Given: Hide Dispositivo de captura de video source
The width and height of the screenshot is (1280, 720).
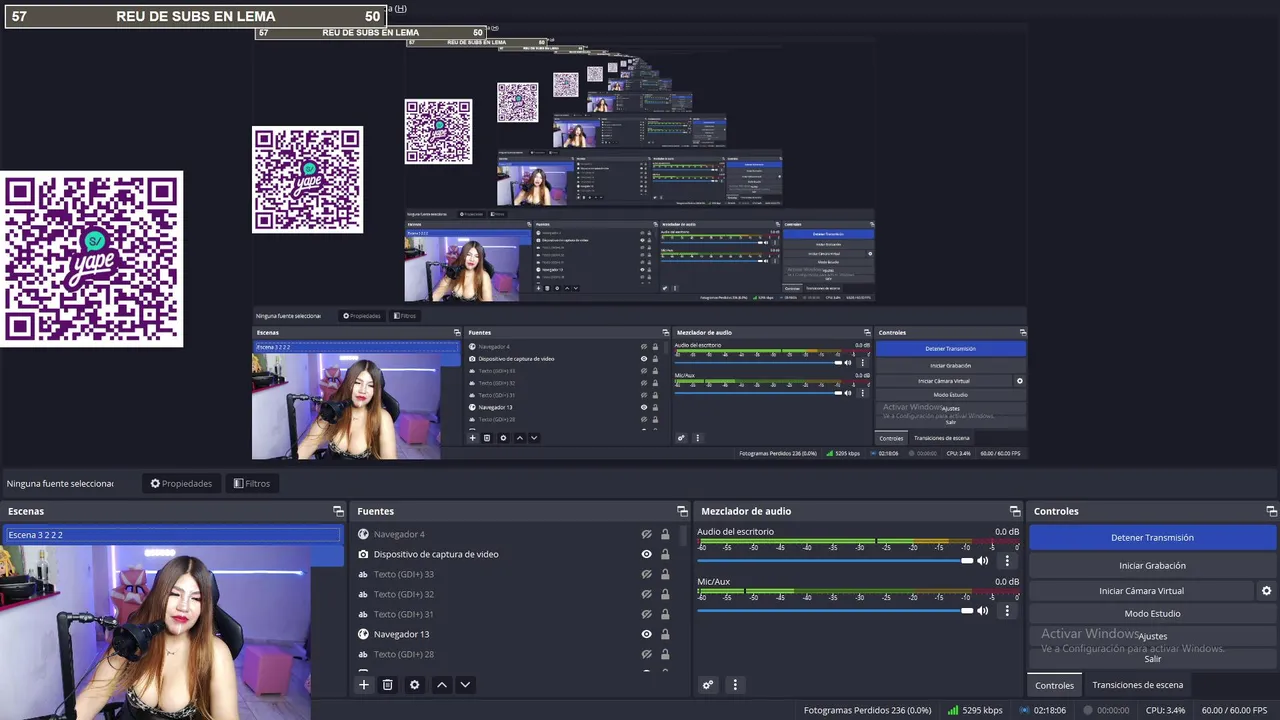Looking at the screenshot, I should (x=646, y=554).
